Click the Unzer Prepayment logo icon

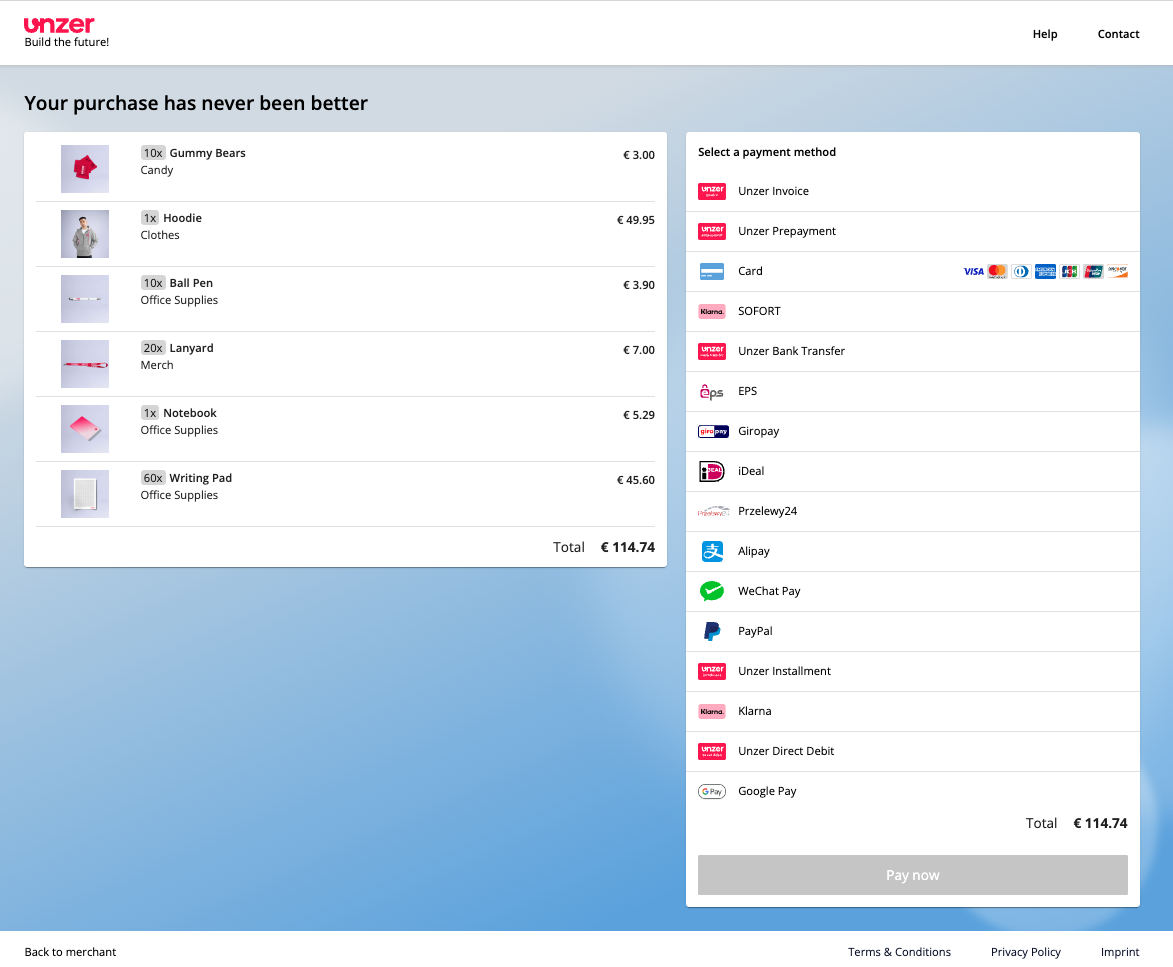tap(711, 231)
